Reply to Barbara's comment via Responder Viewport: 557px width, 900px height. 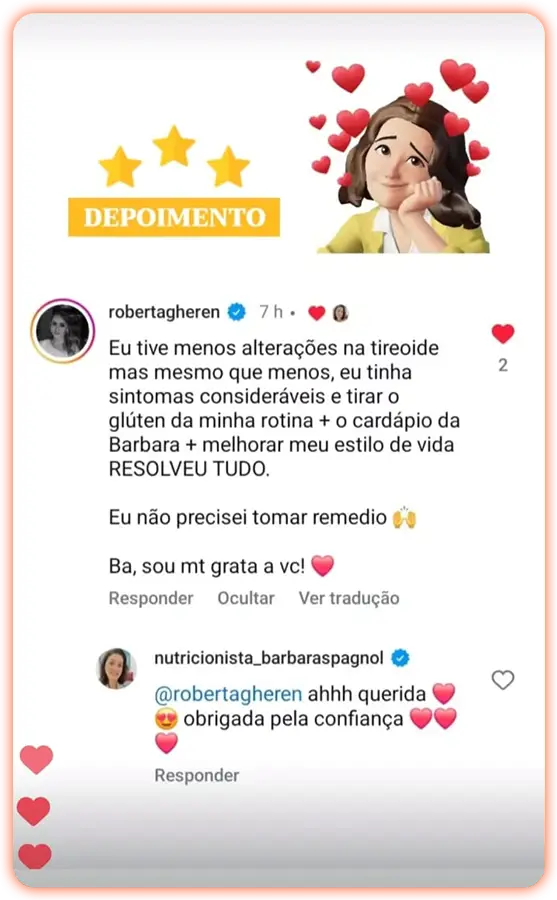197,775
